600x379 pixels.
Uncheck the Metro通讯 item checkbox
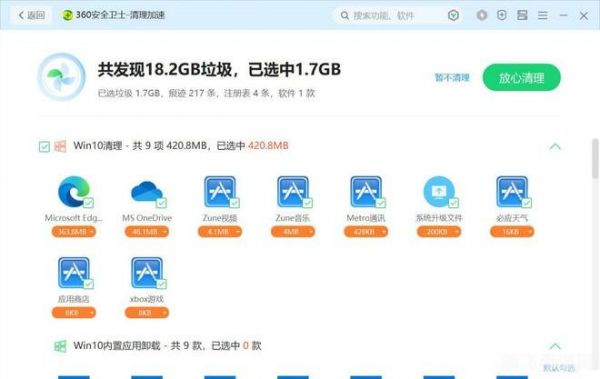click(x=381, y=203)
